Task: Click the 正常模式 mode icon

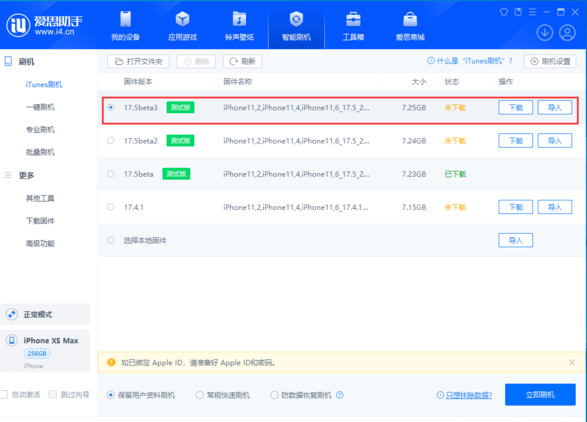Action: pyautogui.click(x=12, y=314)
